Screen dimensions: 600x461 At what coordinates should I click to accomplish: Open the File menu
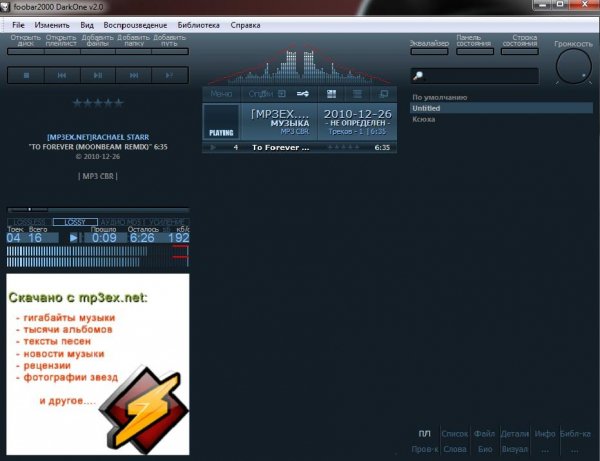coord(18,25)
